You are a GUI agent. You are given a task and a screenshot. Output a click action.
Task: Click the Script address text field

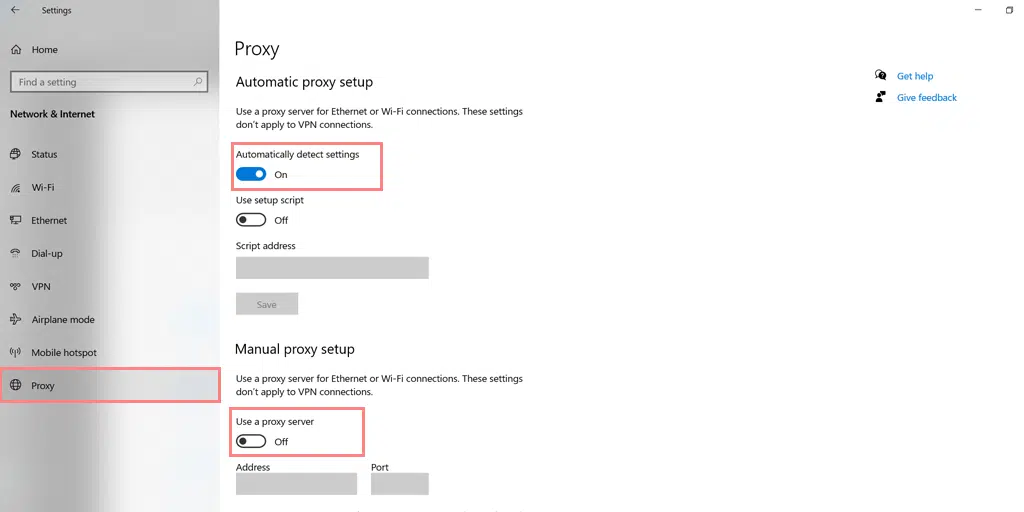332,268
